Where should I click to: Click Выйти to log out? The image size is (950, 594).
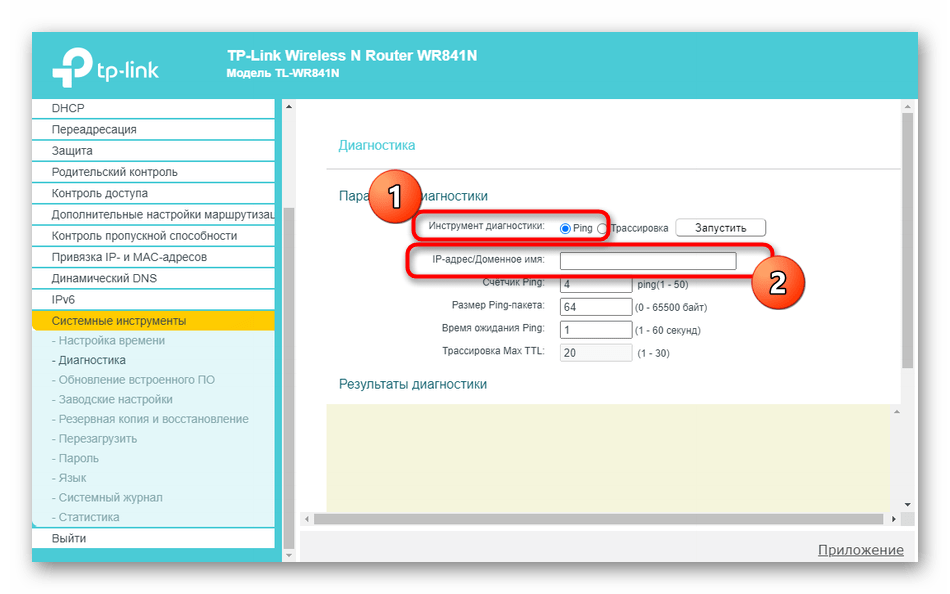[69, 538]
